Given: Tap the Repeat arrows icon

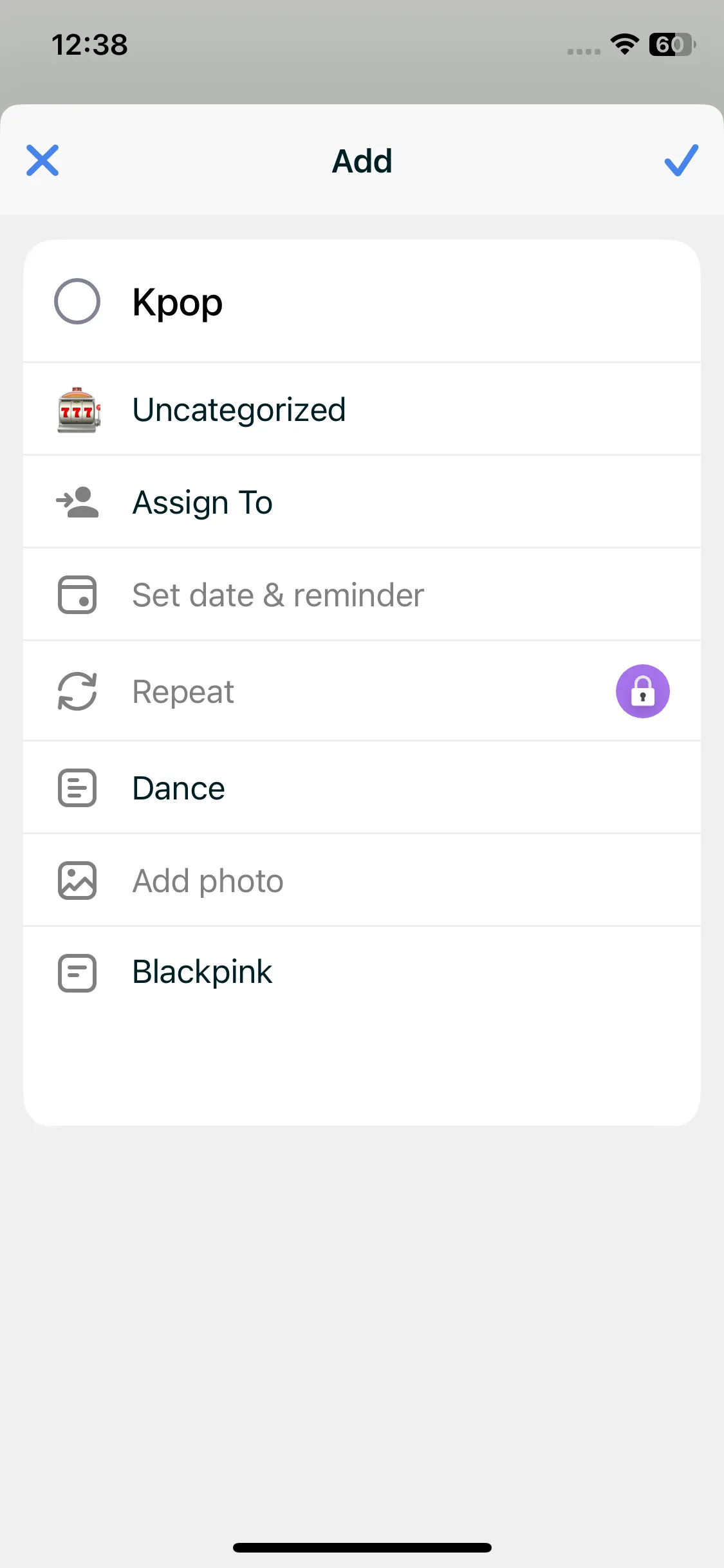Looking at the screenshot, I should coord(77,691).
